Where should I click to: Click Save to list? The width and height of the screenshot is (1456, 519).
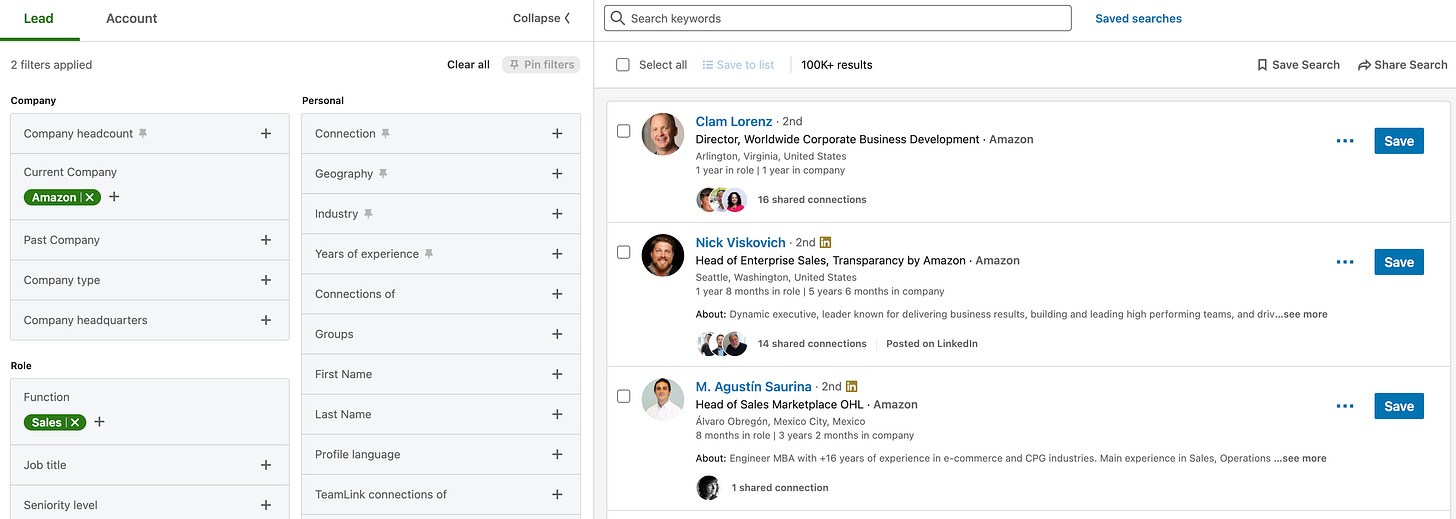pyautogui.click(x=738, y=64)
